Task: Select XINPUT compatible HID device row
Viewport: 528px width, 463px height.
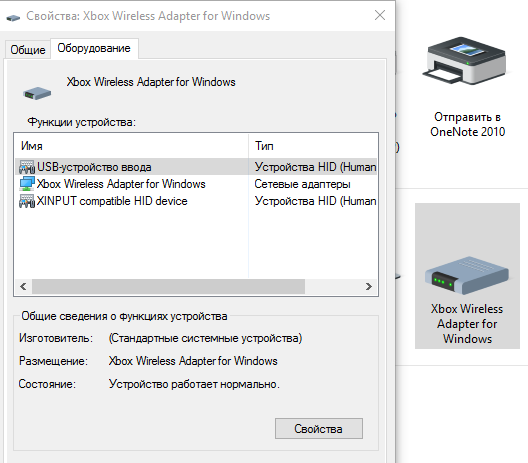Action: [196, 201]
